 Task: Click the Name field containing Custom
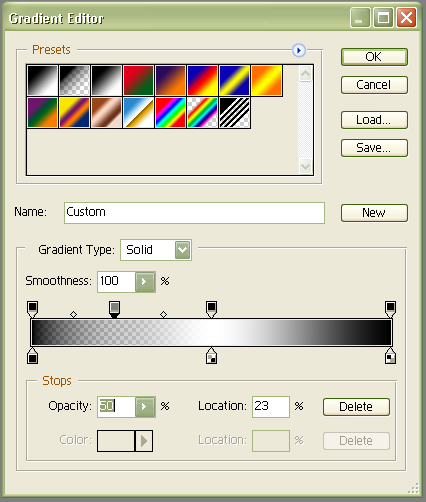194,213
